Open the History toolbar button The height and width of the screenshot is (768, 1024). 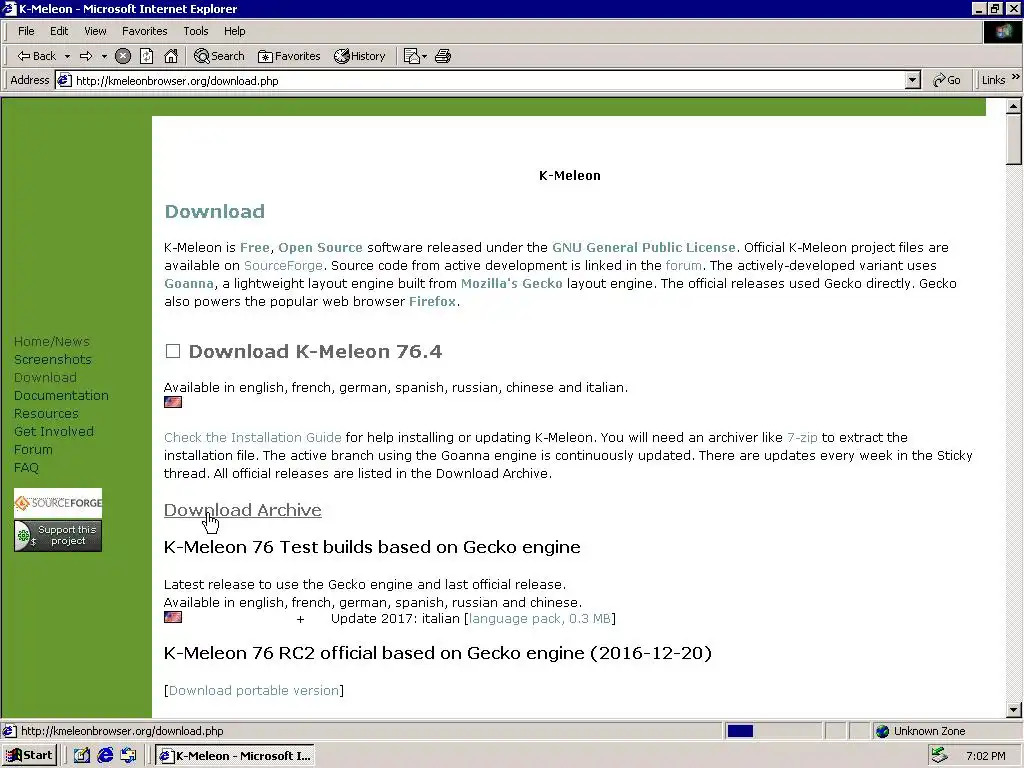pyautogui.click(x=360, y=56)
